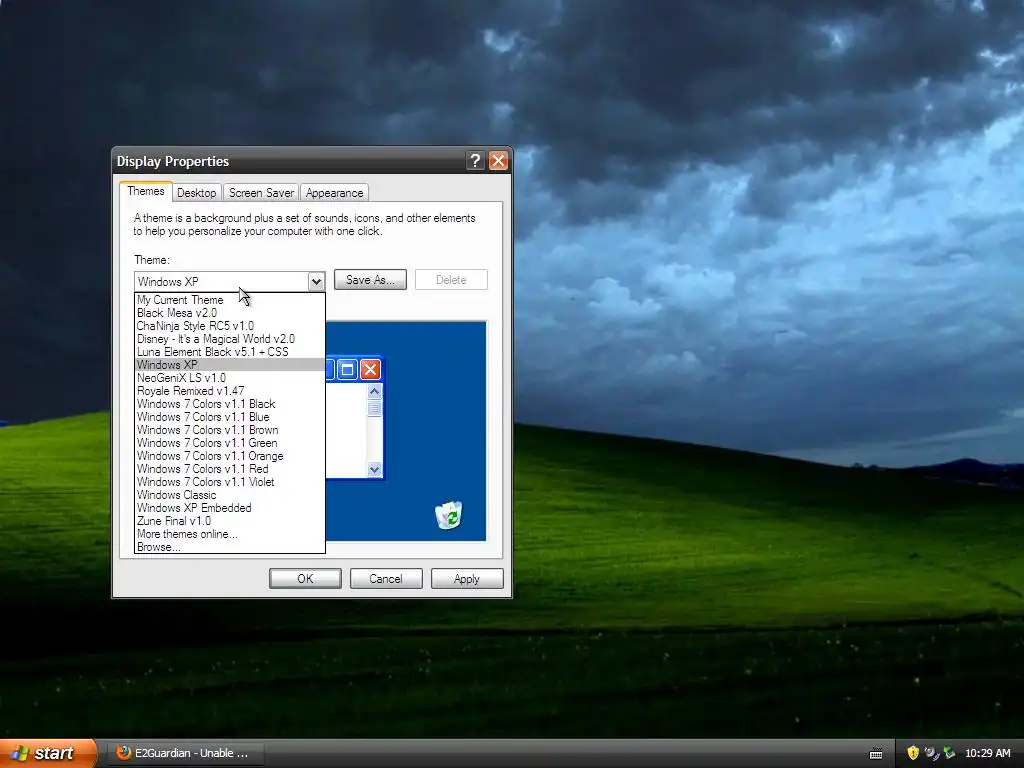Open the Screen Saver tab
This screenshot has width=1024, height=768.
point(261,193)
